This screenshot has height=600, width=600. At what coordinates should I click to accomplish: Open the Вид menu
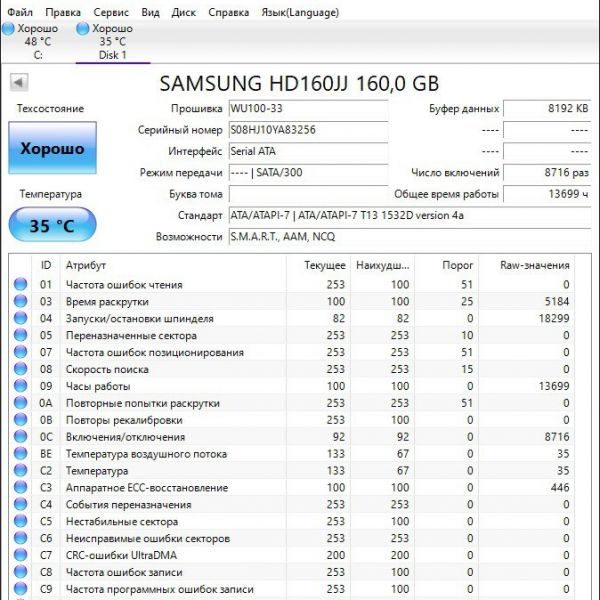coord(150,12)
